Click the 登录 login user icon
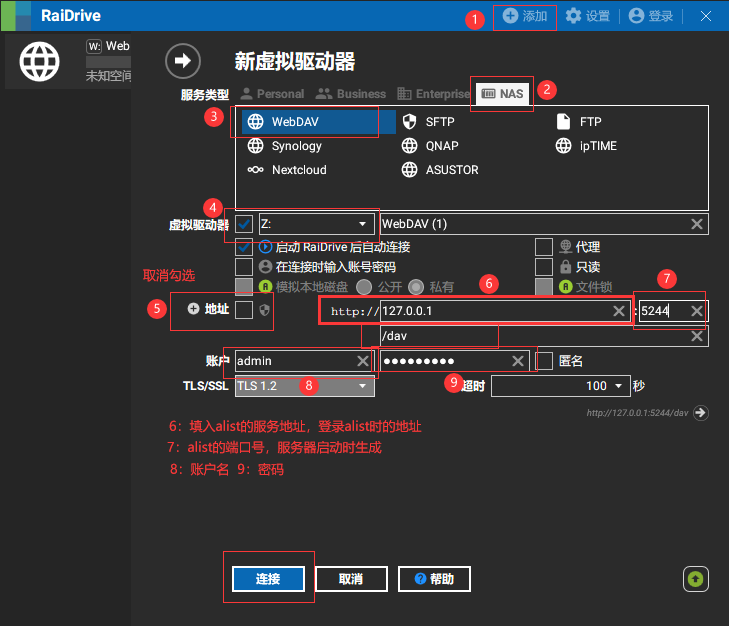729x626 pixels. tap(636, 16)
